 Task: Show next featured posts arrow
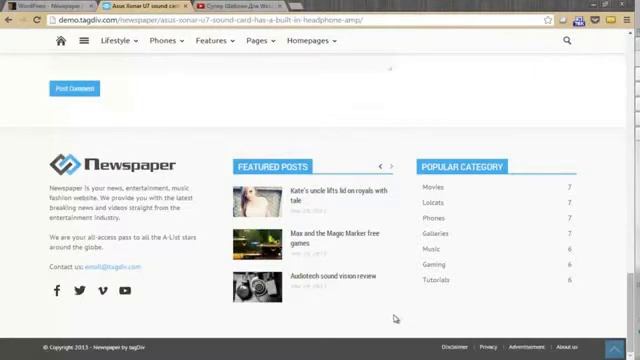pos(391,166)
